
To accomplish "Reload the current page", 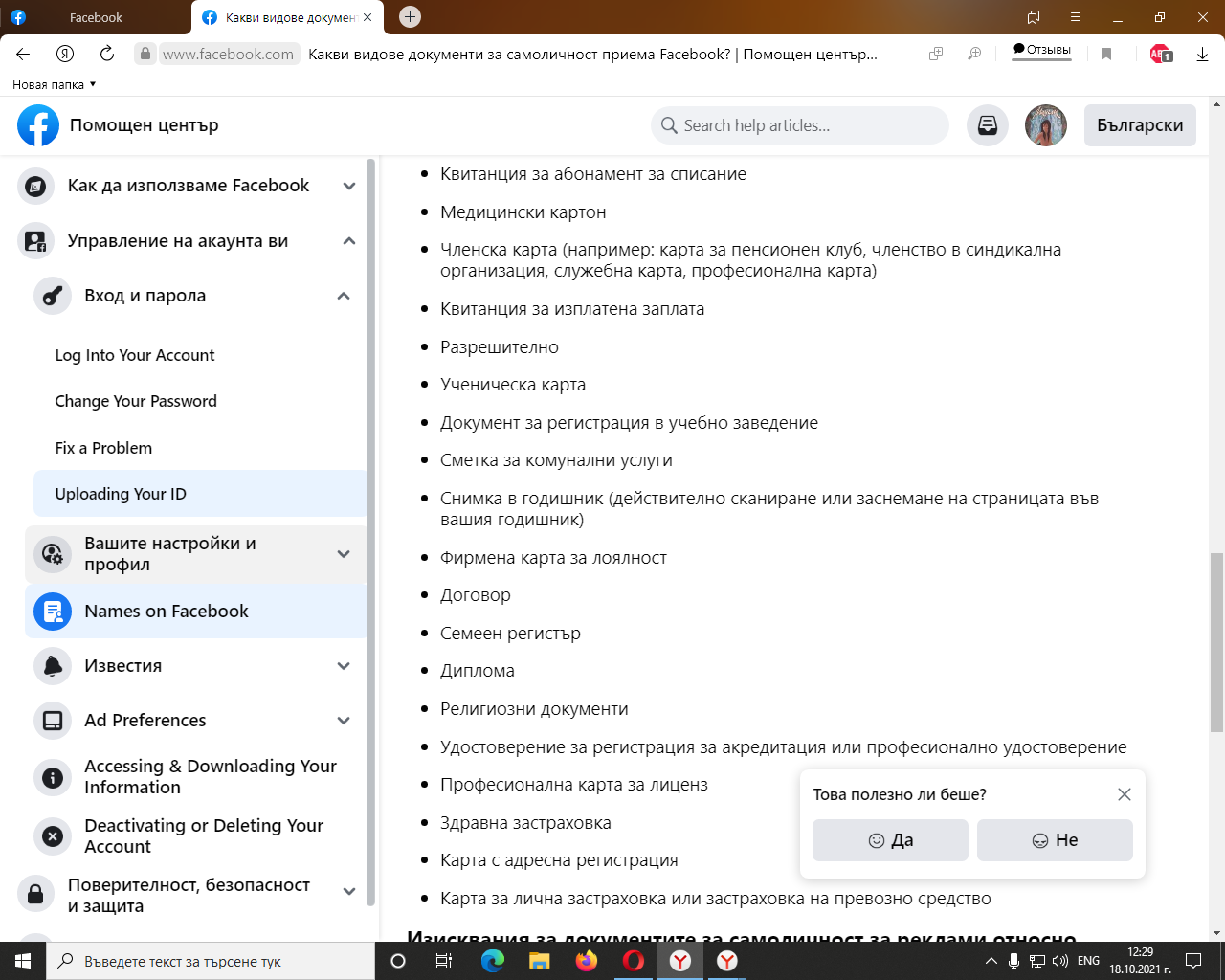I will point(107,54).
